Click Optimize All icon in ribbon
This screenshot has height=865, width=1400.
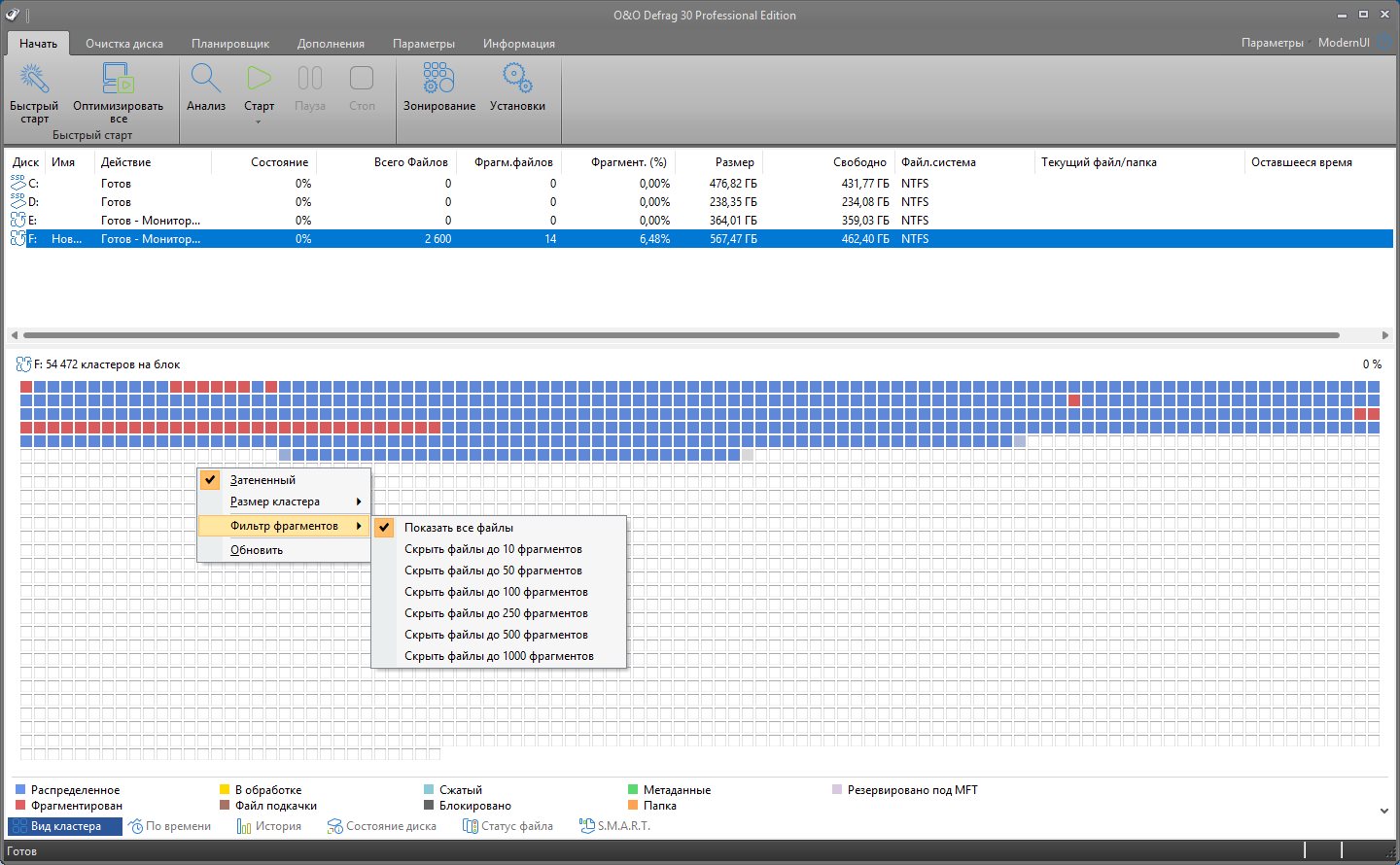pyautogui.click(x=118, y=79)
